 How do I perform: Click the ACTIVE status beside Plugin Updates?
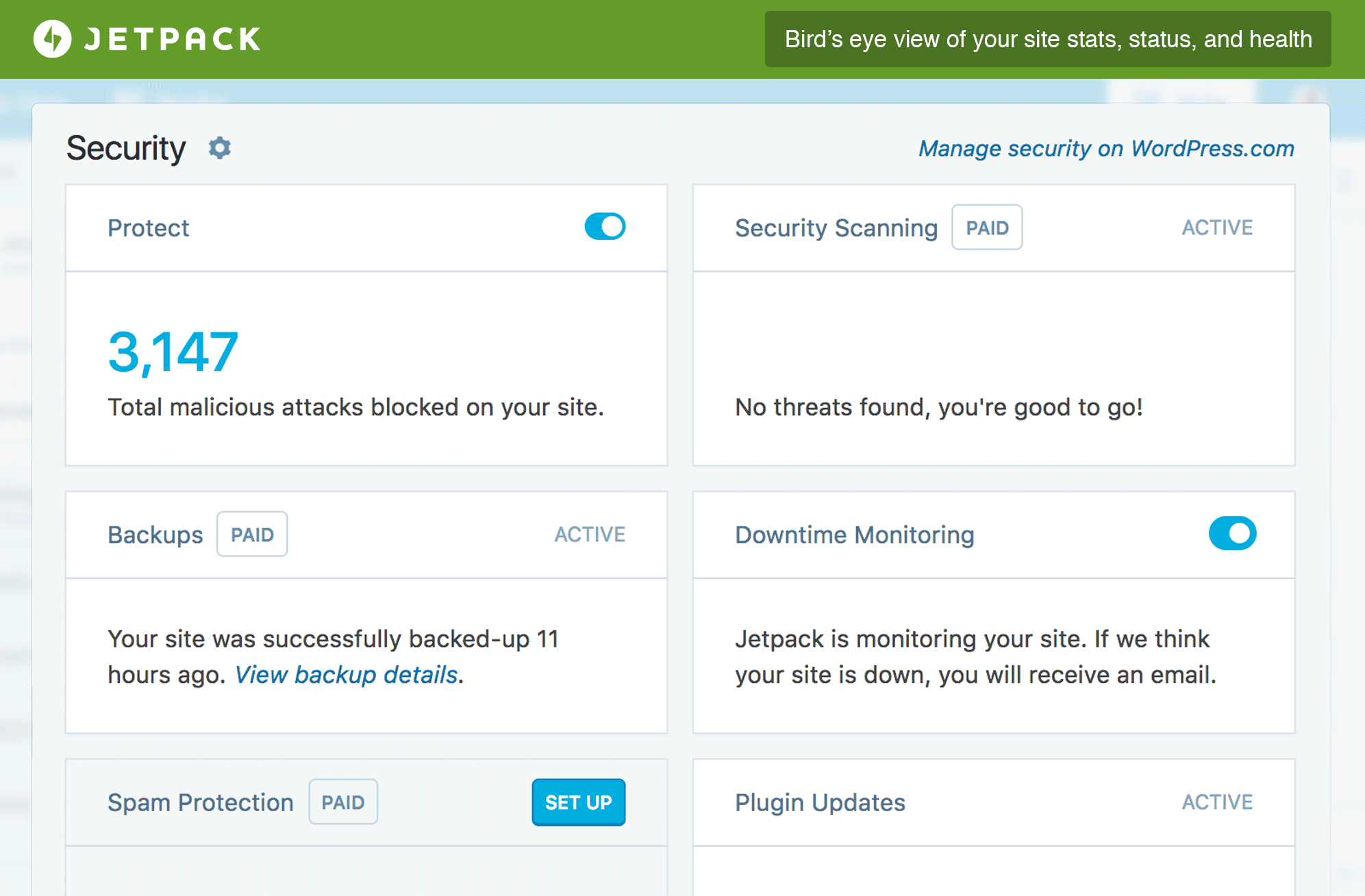(1216, 801)
